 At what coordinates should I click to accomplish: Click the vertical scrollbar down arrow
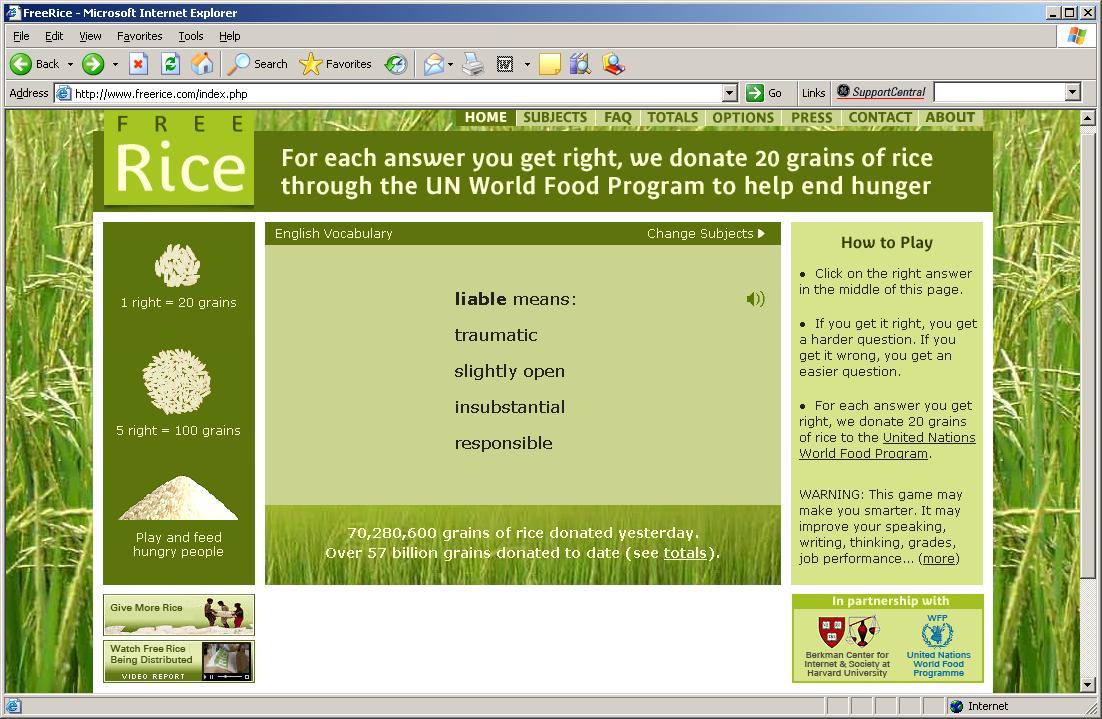click(1087, 684)
